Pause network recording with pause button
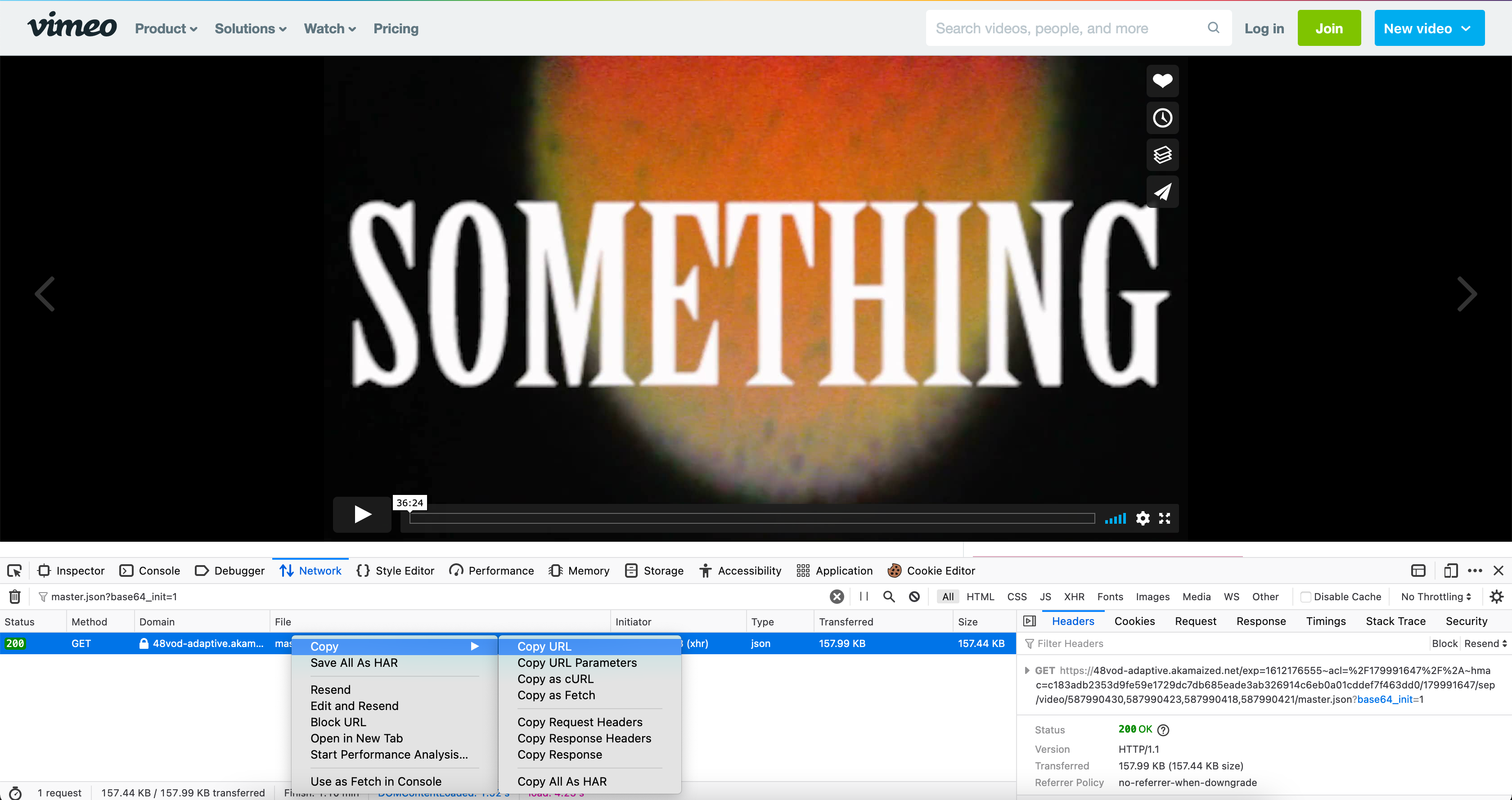This screenshot has width=1512, height=800. 864,596
